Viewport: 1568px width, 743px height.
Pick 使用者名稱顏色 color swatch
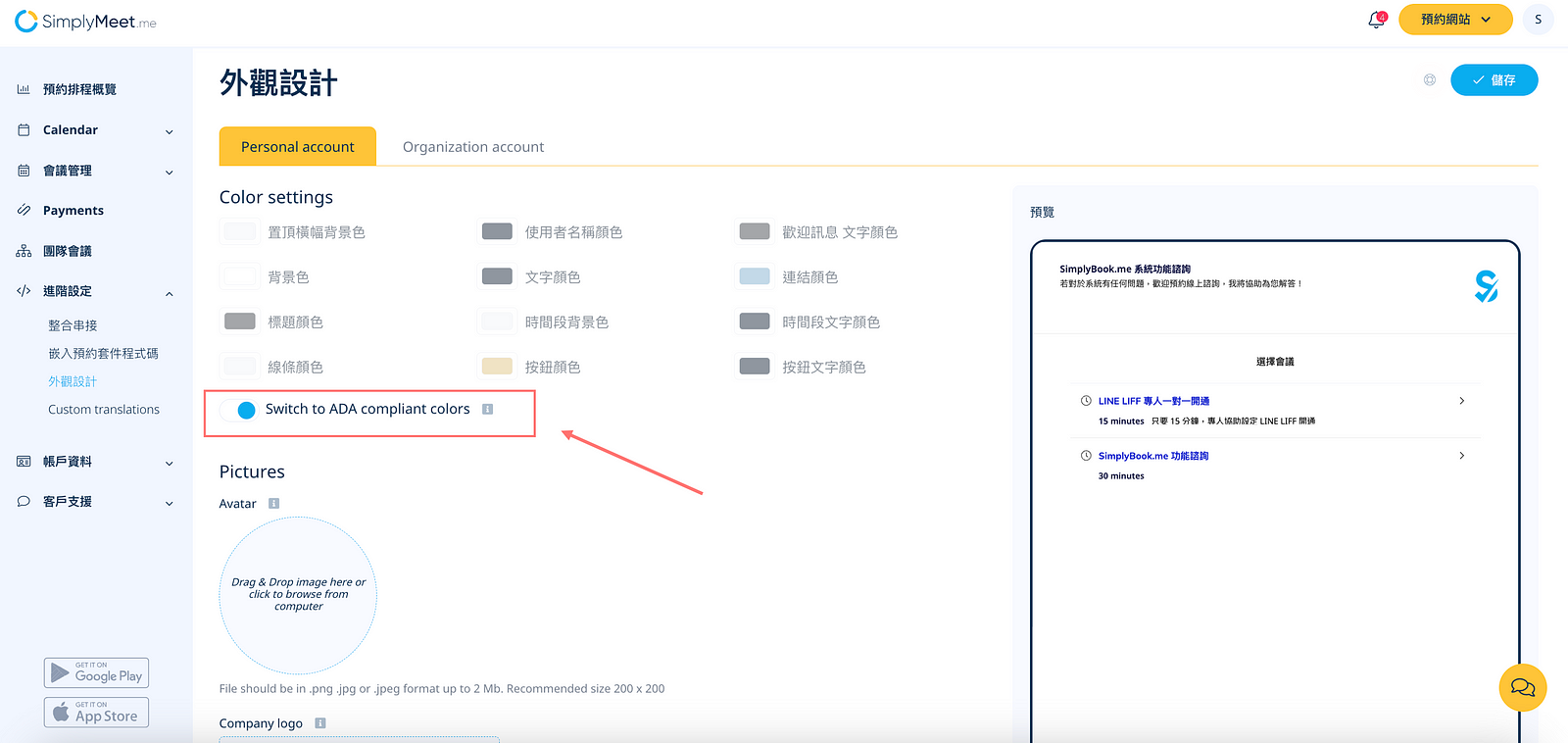(x=497, y=231)
